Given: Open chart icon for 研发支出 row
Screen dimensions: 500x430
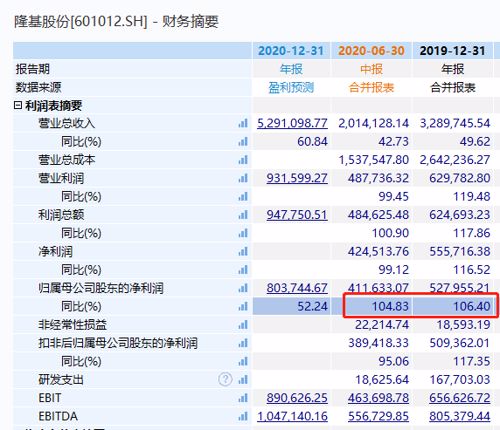Looking at the screenshot, I should [243, 379].
